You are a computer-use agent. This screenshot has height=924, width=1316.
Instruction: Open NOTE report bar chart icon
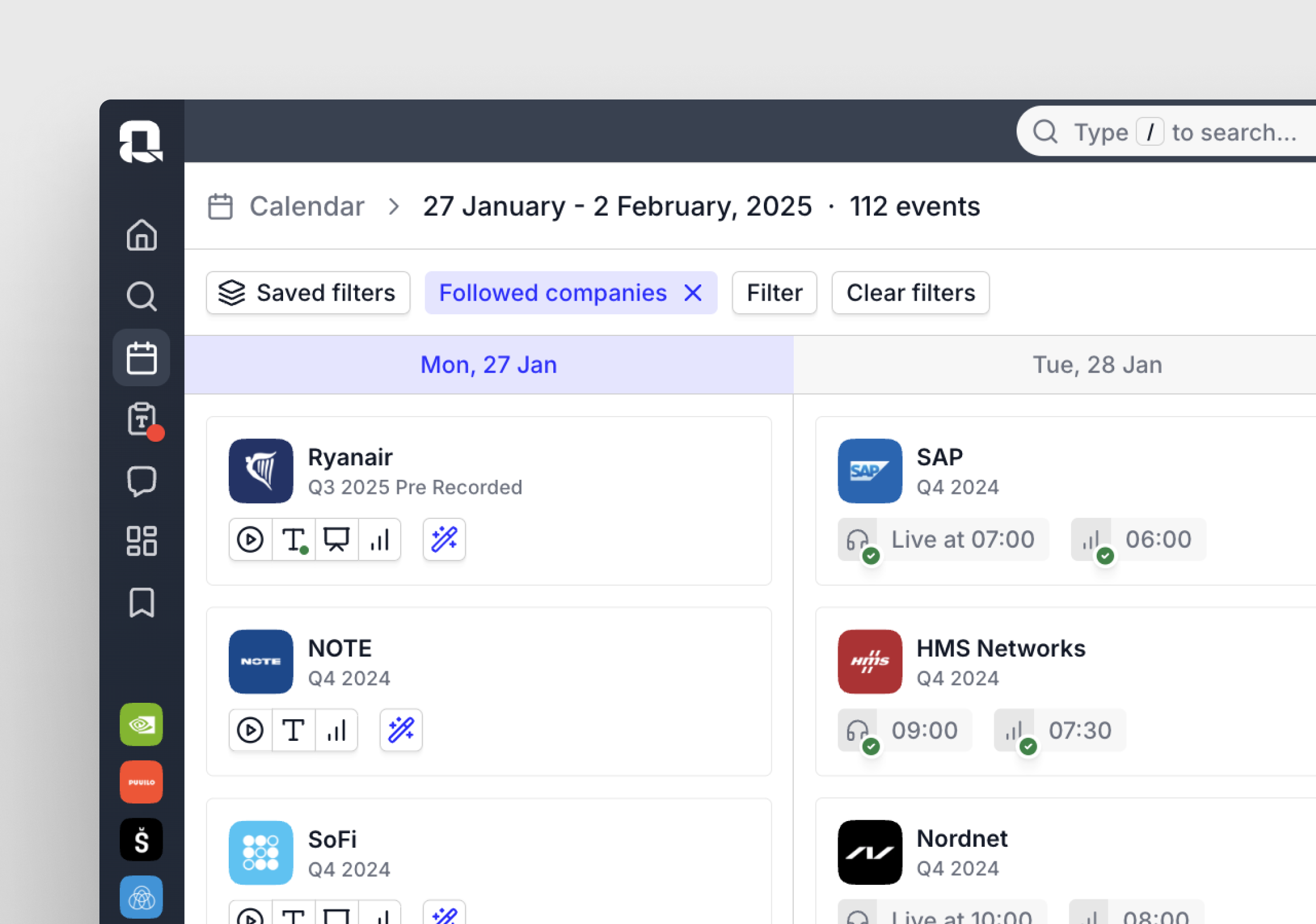(x=337, y=730)
